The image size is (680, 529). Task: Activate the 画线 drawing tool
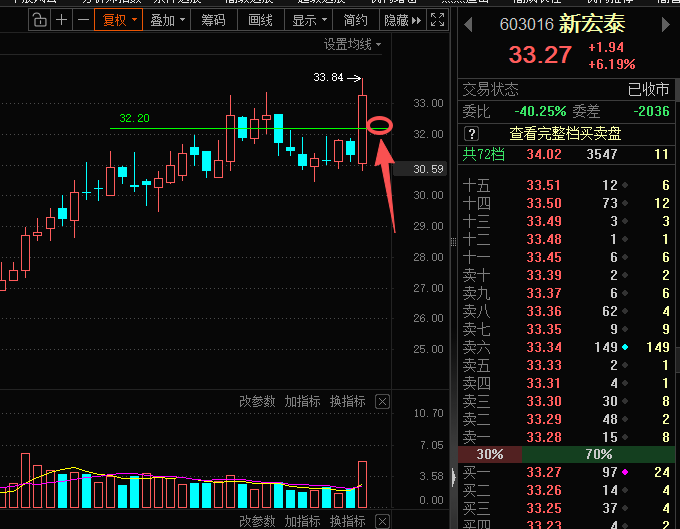[x=260, y=20]
